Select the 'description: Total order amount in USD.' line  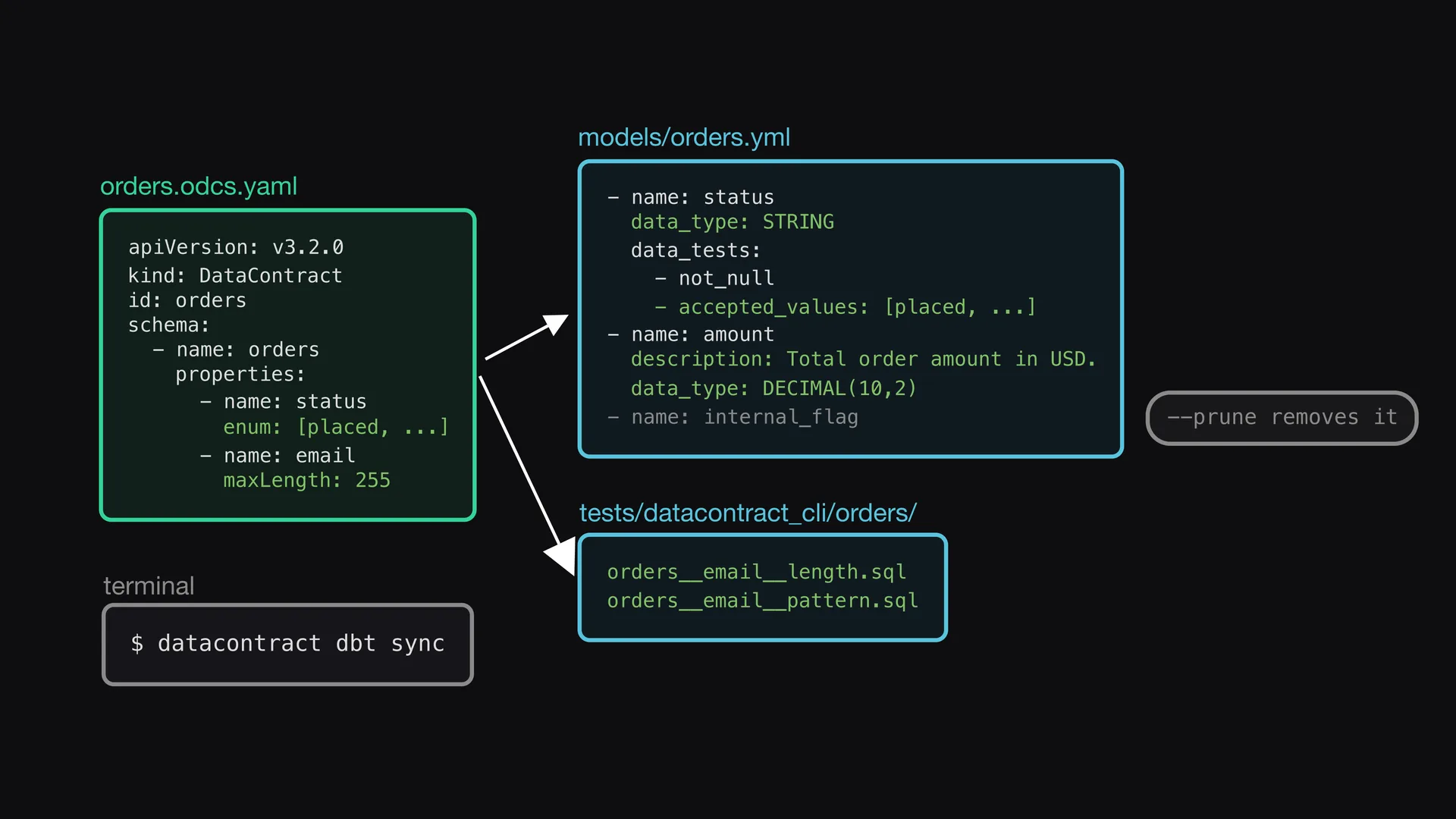(864, 359)
